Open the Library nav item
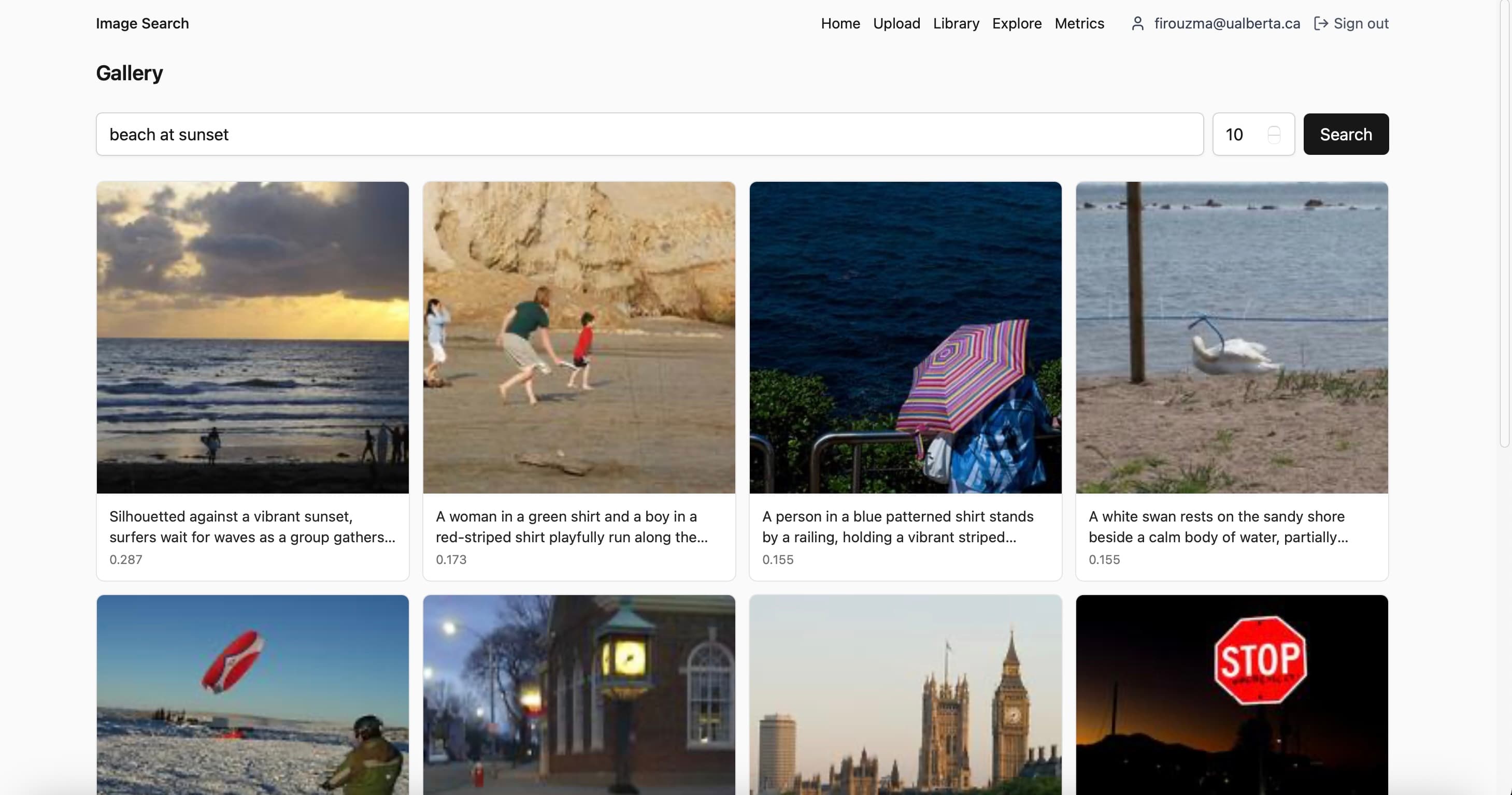This screenshot has height=795, width=1512. (955, 23)
